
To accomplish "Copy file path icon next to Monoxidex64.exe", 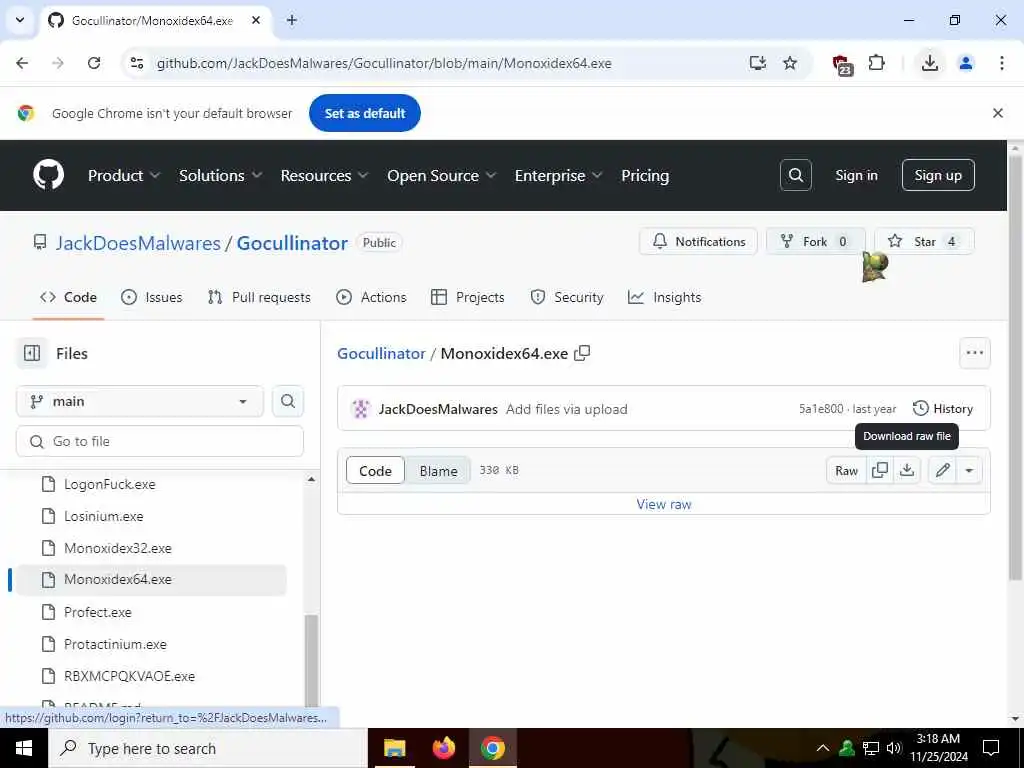I will click(582, 353).
